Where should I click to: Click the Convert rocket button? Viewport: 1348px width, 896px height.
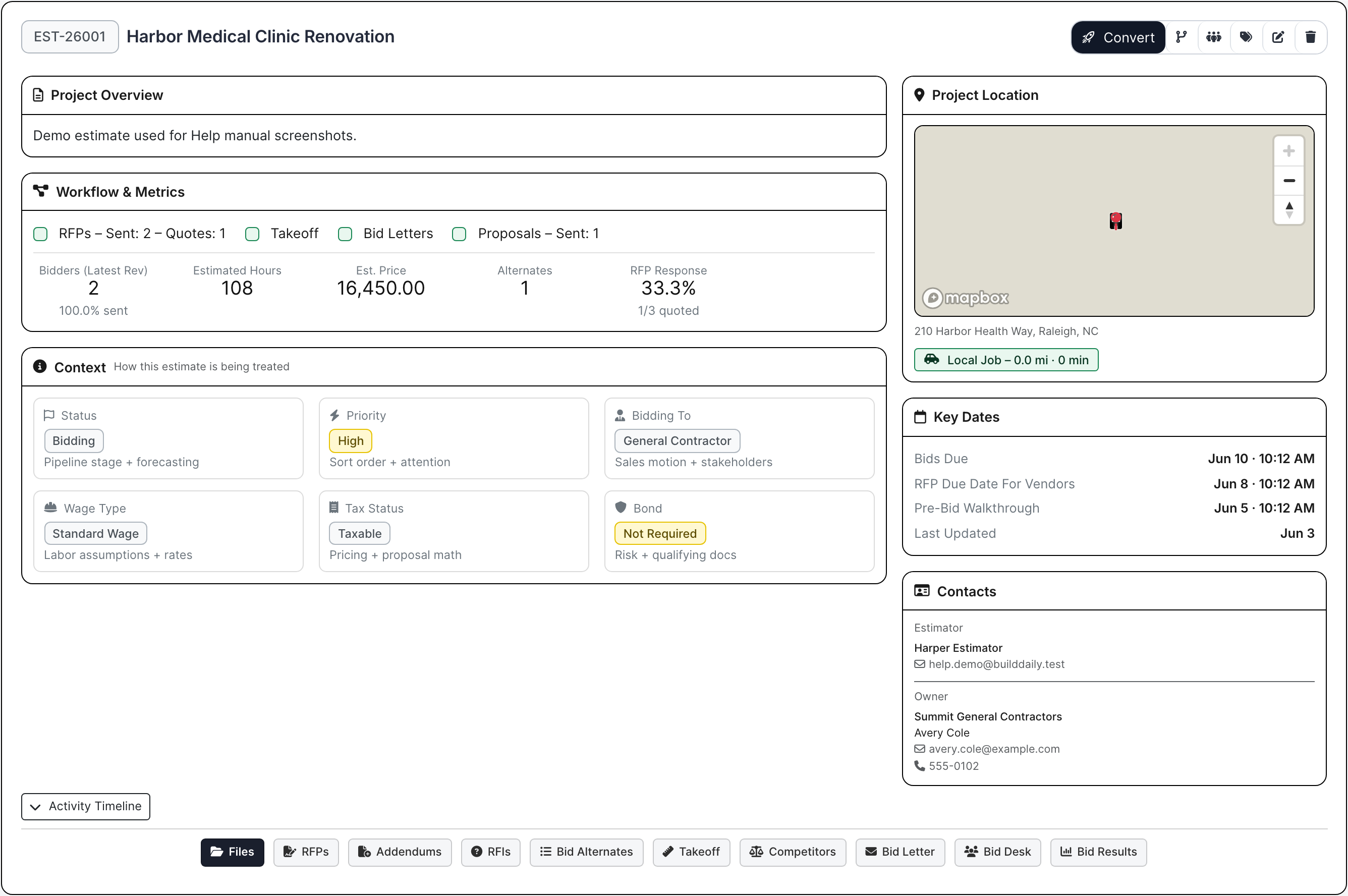pos(1118,37)
